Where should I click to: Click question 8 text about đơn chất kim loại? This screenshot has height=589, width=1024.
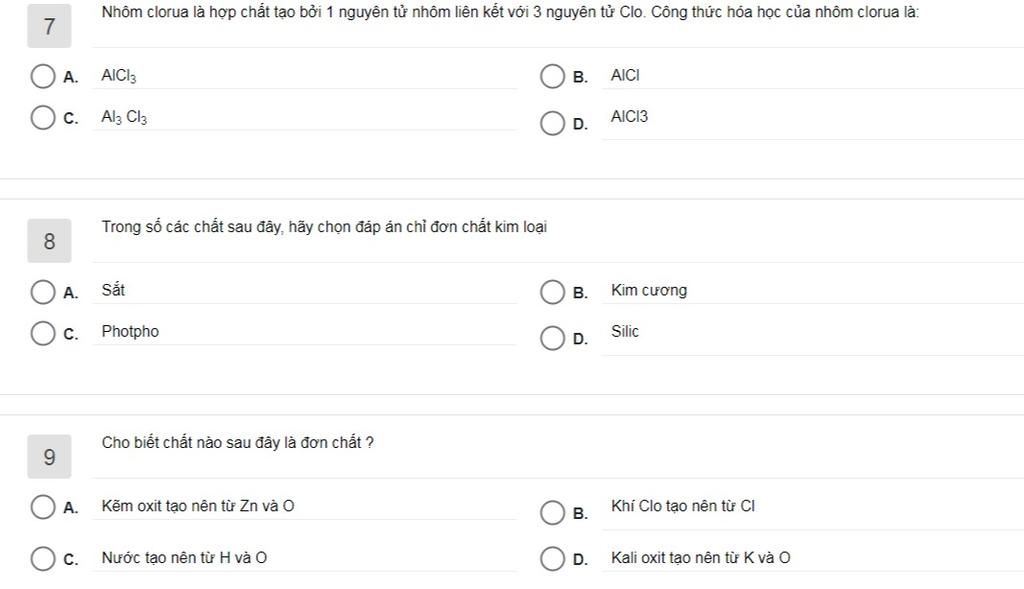(x=324, y=227)
